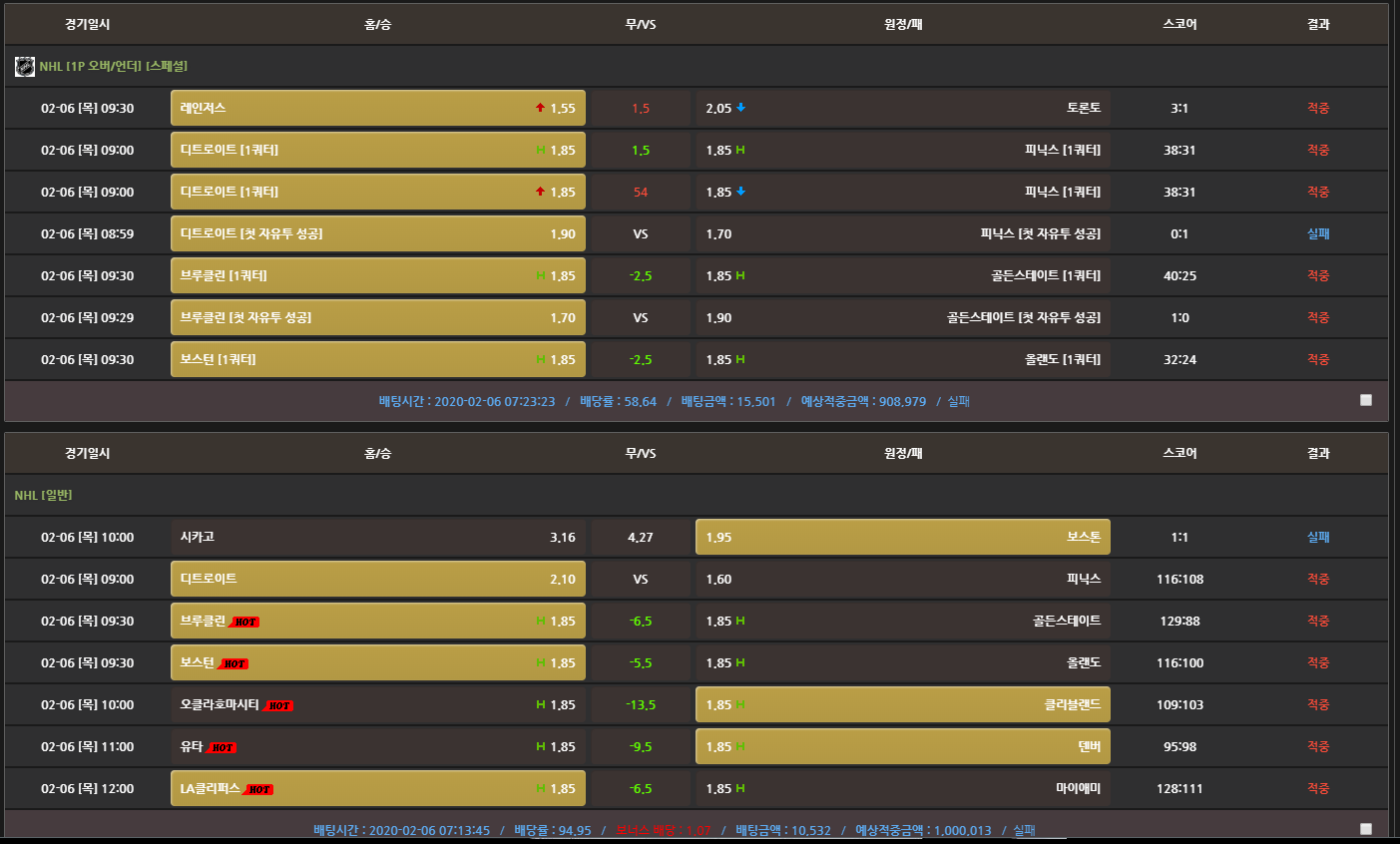Image resolution: width=1400 pixels, height=844 pixels.
Task: Click the HOT badge next to 브루클린
Action: click(x=244, y=622)
